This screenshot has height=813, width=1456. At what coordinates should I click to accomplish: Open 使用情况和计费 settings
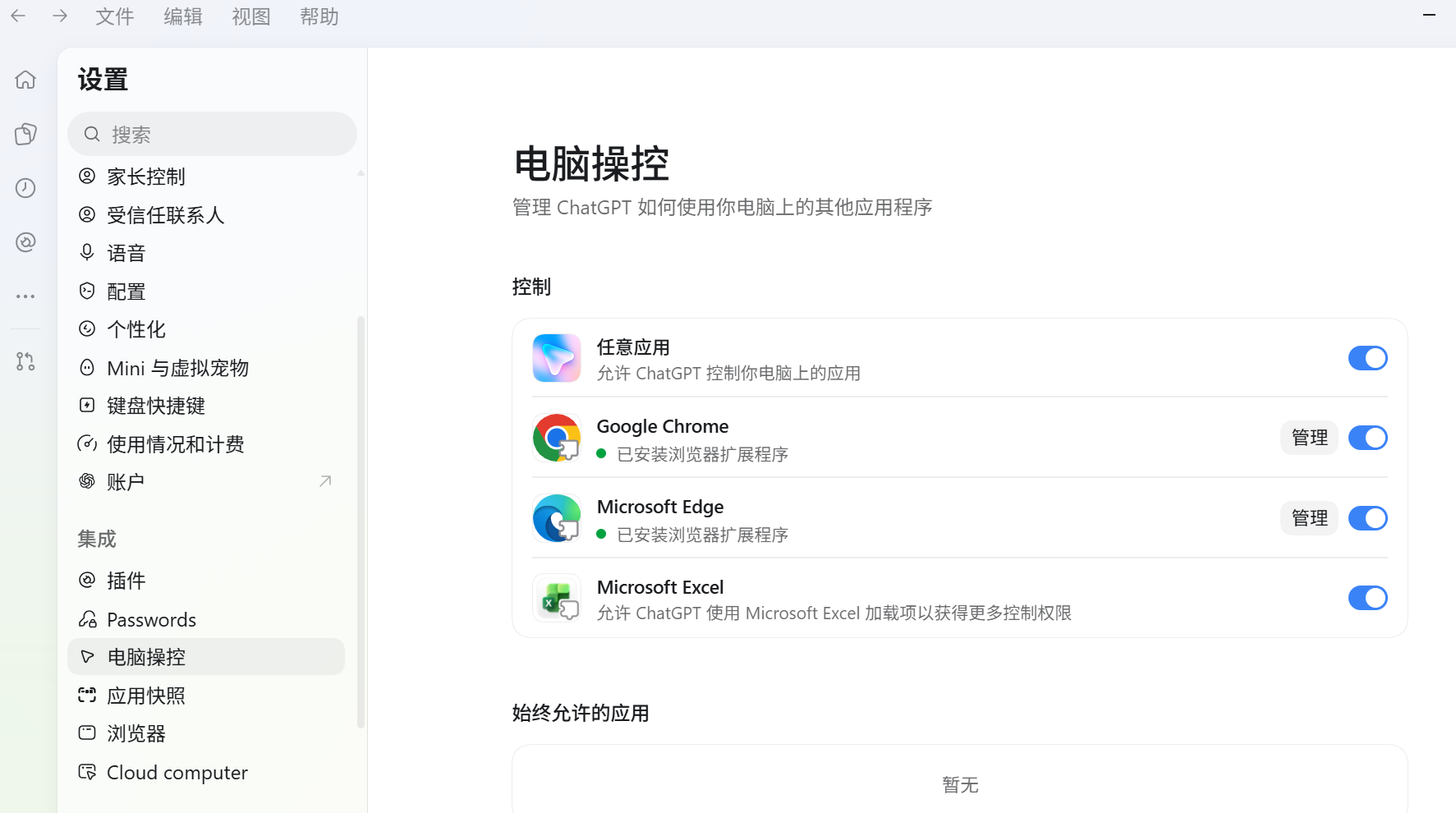click(x=206, y=444)
